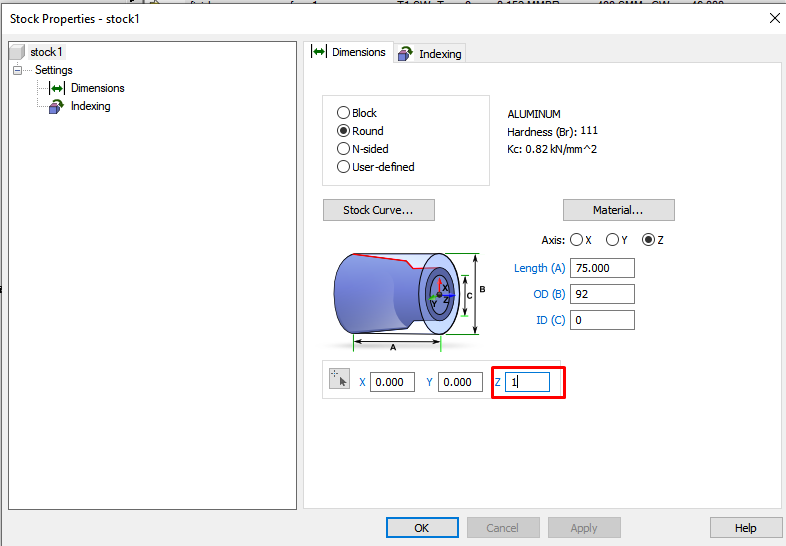786x546 pixels.
Task: Open the Stock Curve dialog
Action: [378, 210]
